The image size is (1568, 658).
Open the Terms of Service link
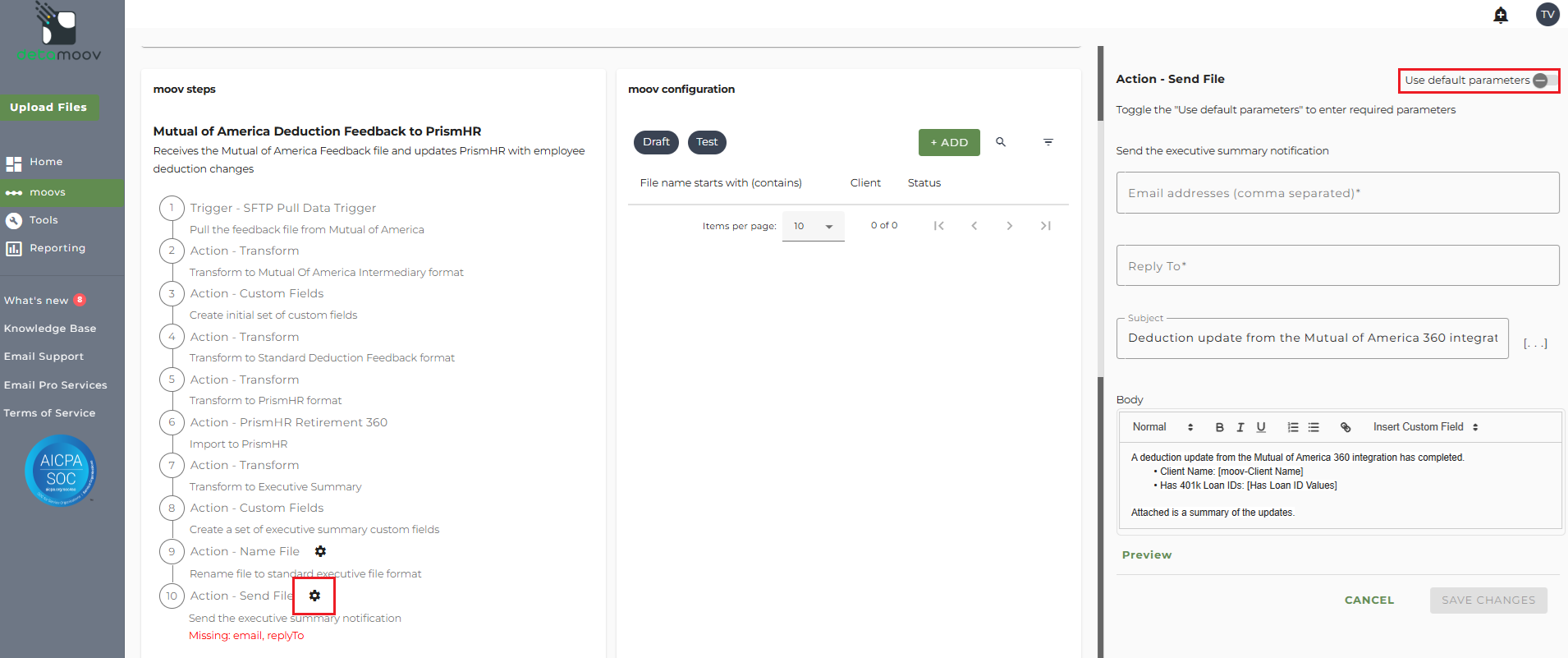click(x=49, y=413)
